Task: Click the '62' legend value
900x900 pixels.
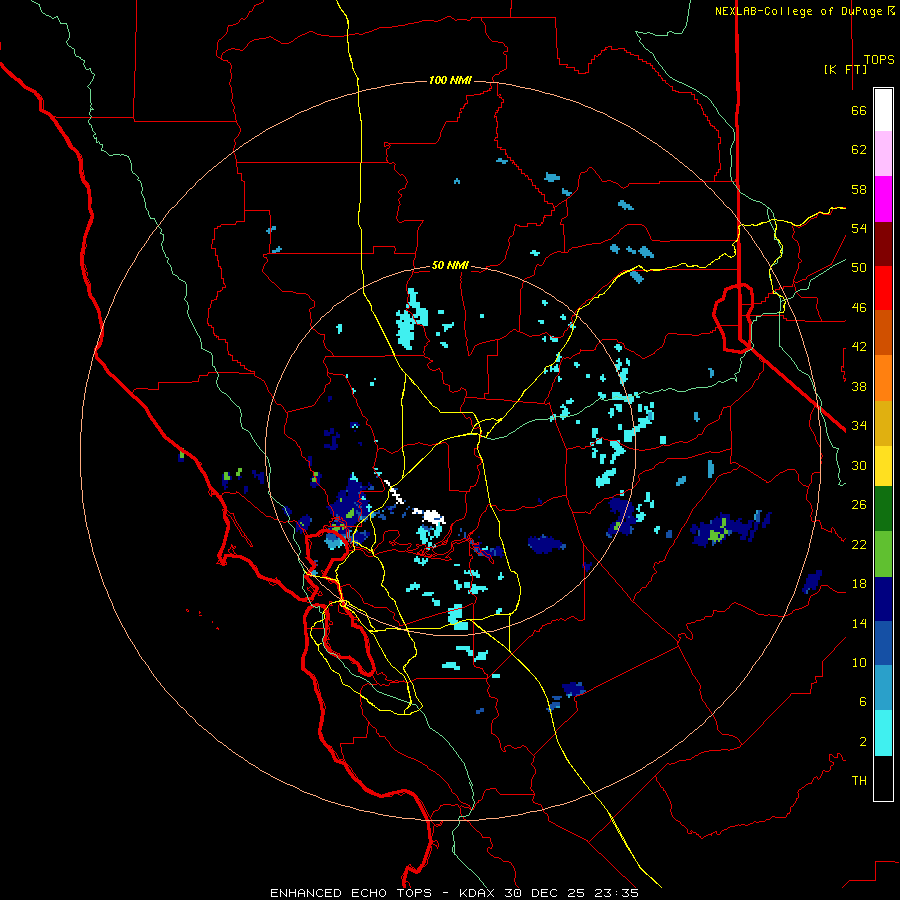Action: pyautogui.click(x=859, y=150)
